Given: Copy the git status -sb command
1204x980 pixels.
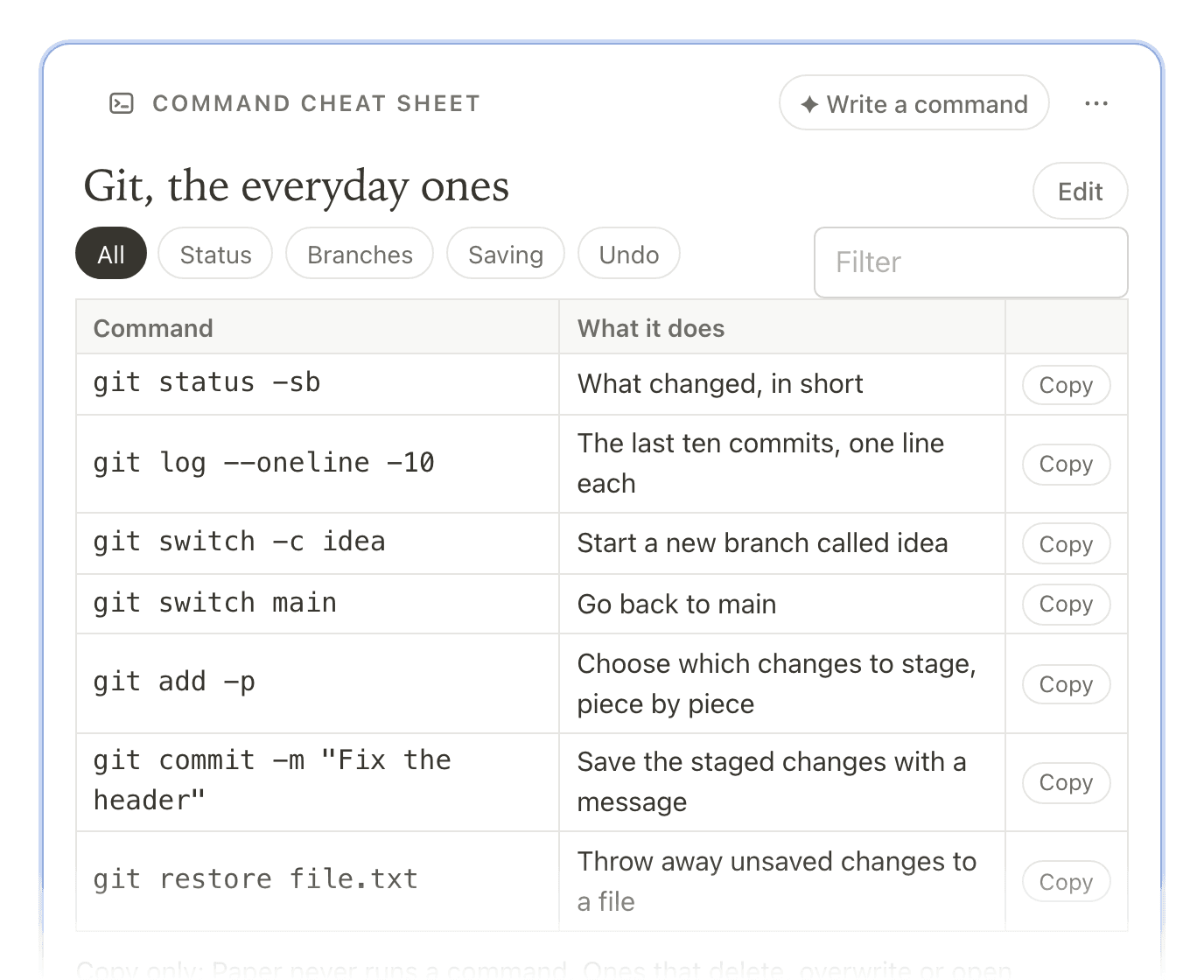Looking at the screenshot, I should (1066, 385).
